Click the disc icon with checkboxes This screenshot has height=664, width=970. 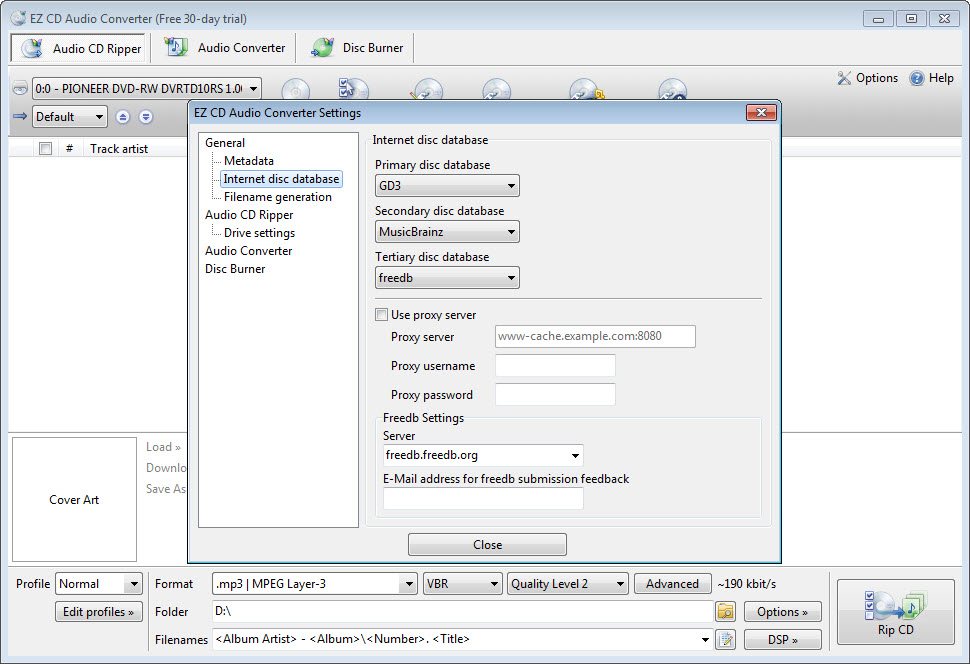coord(353,88)
